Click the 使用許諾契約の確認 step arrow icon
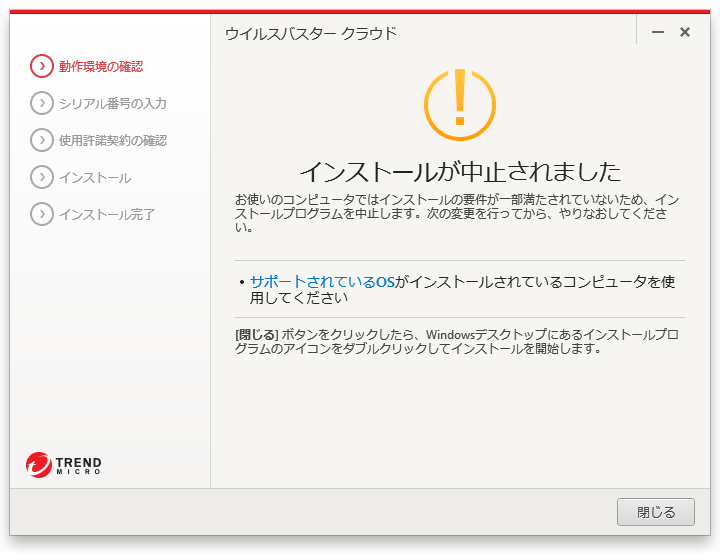The width and height of the screenshot is (720, 553). click(42, 140)
